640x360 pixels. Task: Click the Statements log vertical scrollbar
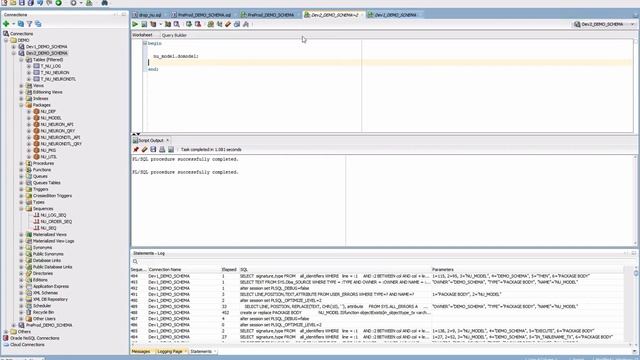(x=636, y=306)
